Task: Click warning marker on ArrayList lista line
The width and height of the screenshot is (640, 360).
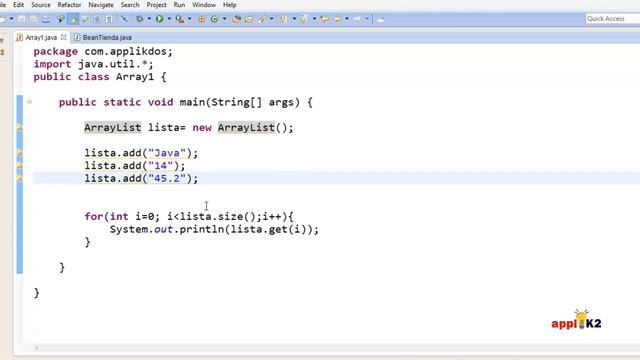Action: click(19, 128)
